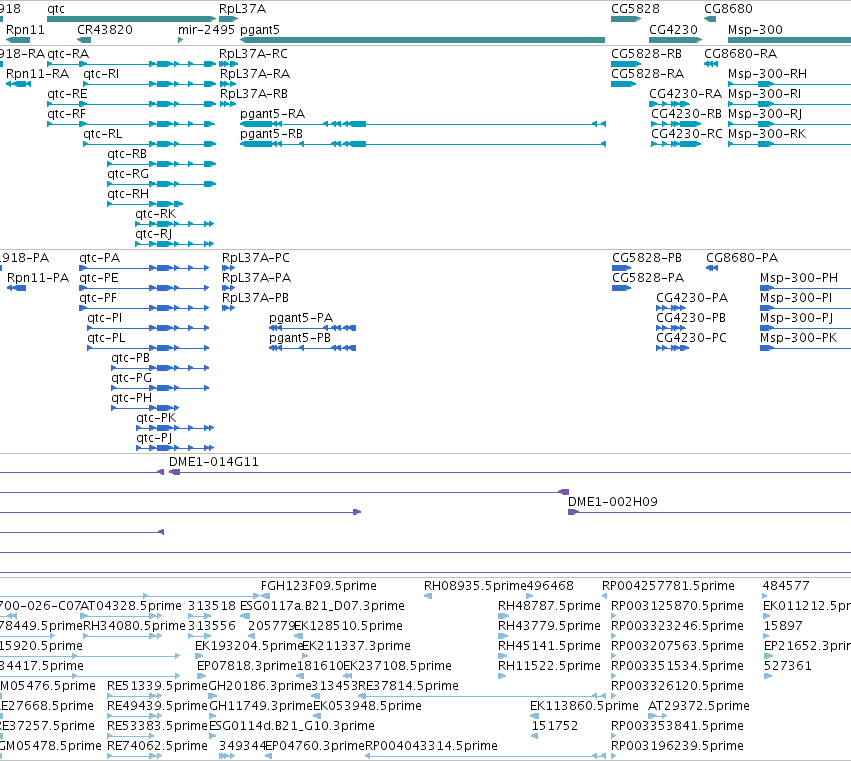Viewport: 851px width, 761px height.
Task: Select protein feature qtc-PK
Action: coord(175,428)
